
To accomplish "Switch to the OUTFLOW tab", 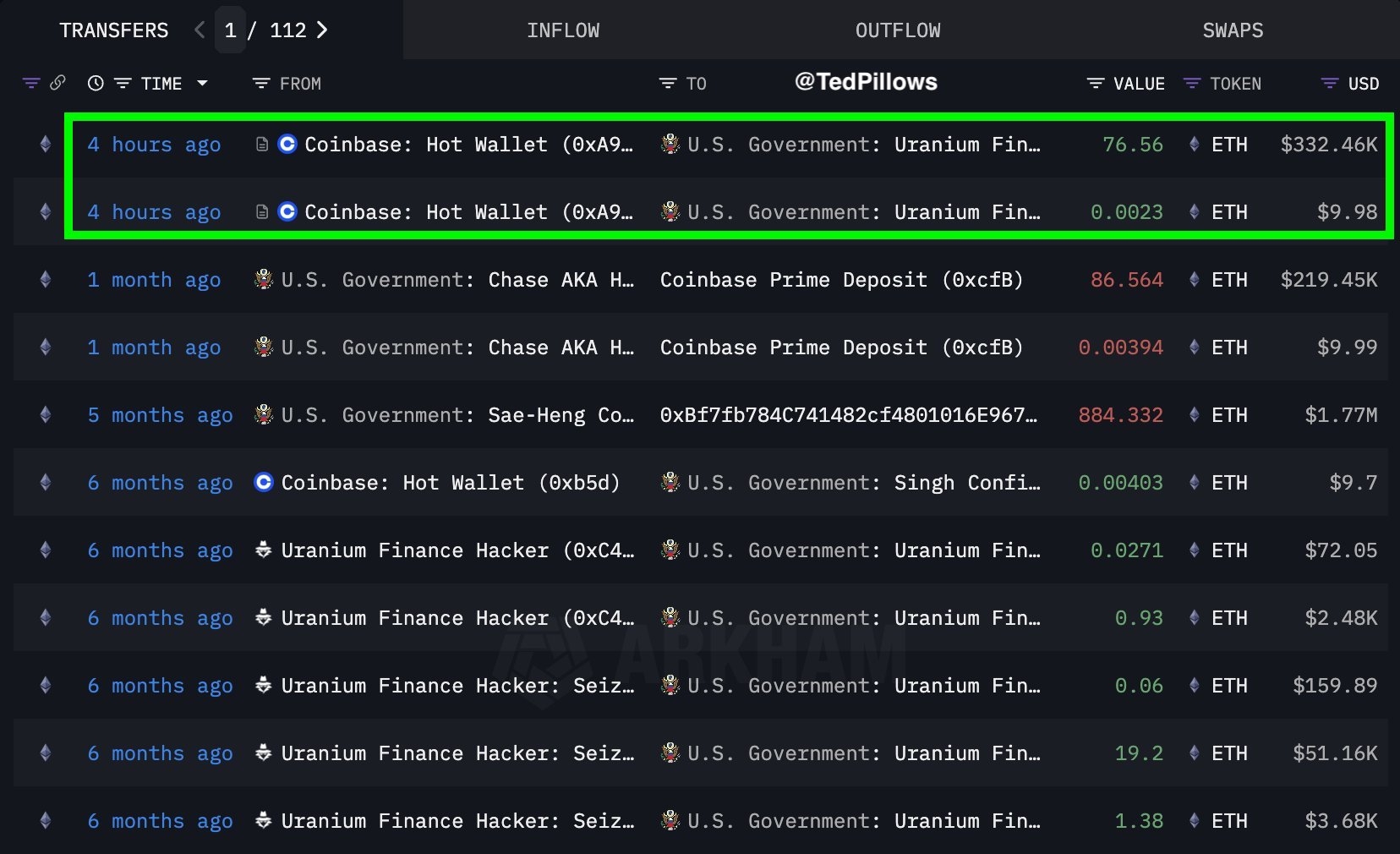I will click(898, 30).
